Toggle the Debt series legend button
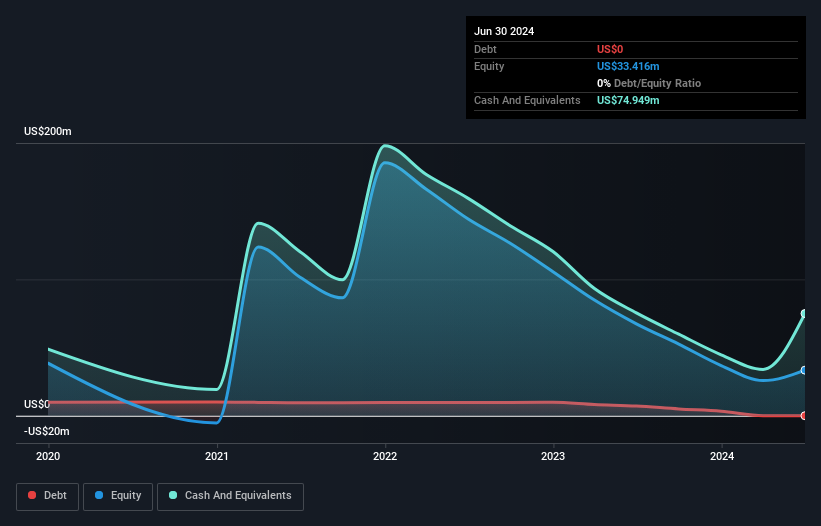The height and width of the screenshot is (526, 821). click(48, 496)
